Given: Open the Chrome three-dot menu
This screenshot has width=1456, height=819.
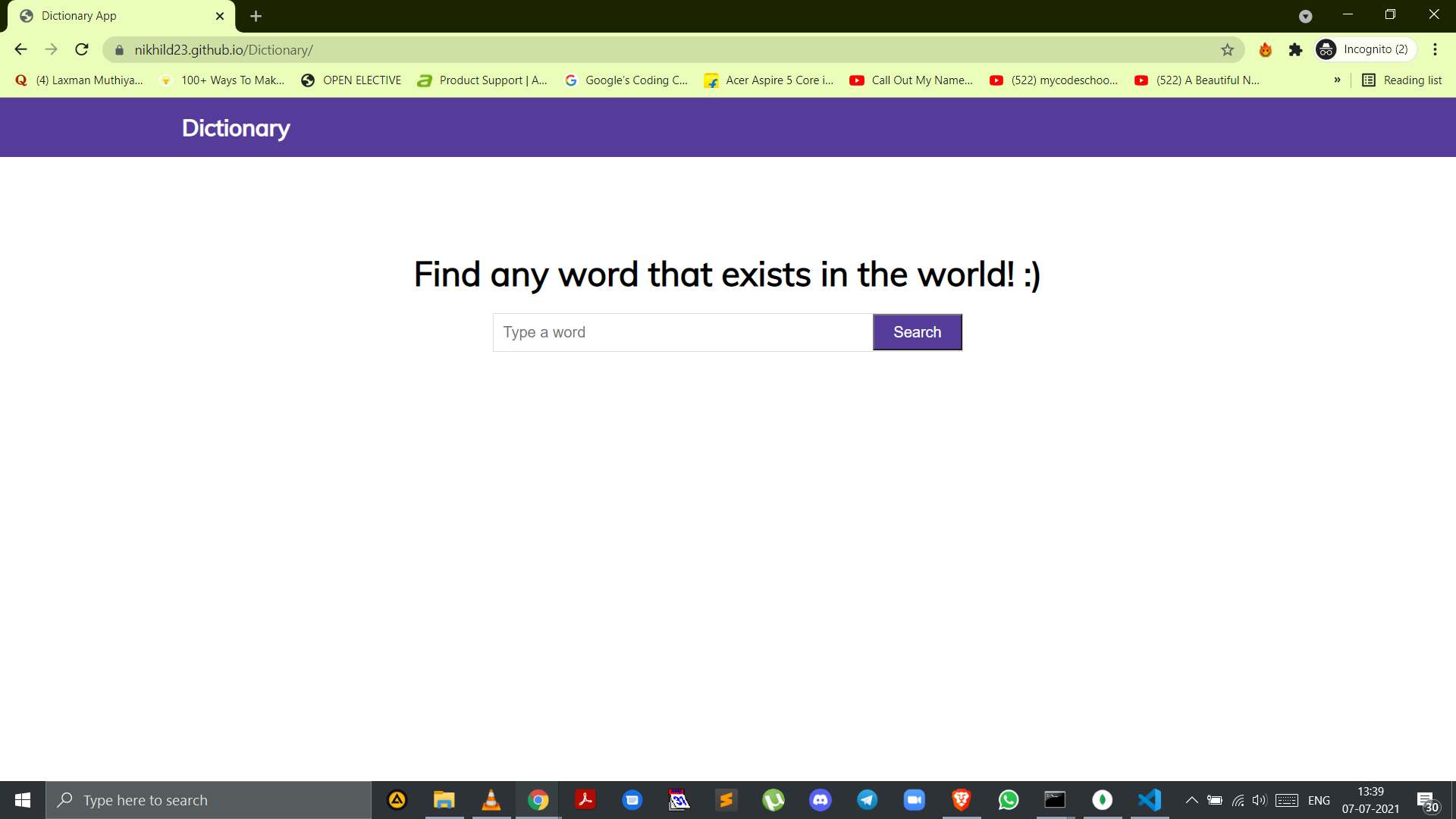Looking at the screenshot, I should click(x=1435, y=49).
